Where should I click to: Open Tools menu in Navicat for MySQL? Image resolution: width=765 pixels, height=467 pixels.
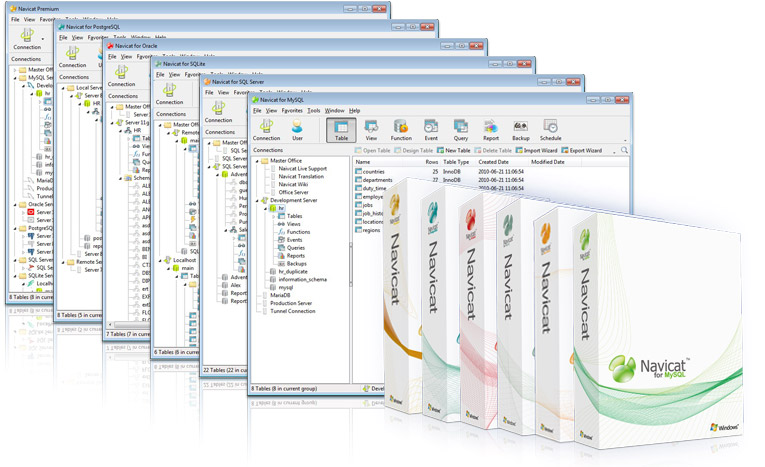click(314, 111)
